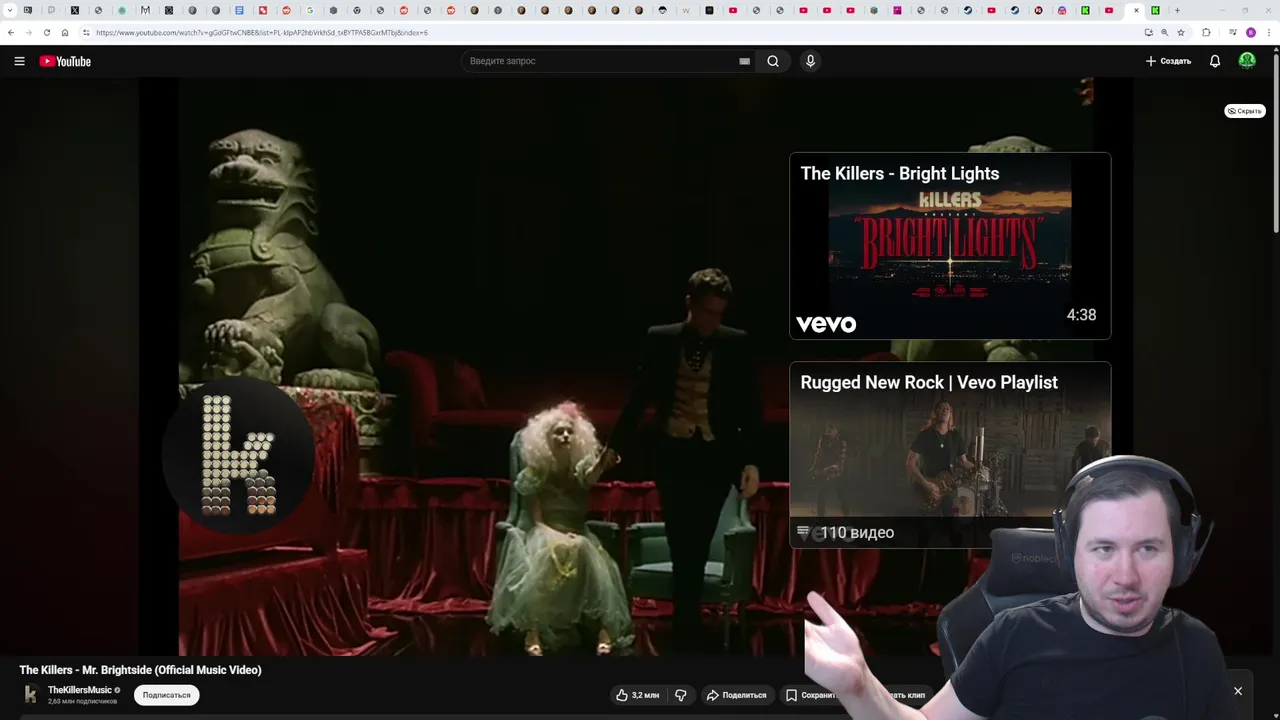
Task: Subscribe with the Подписаться button
Action: click(166, 695)
